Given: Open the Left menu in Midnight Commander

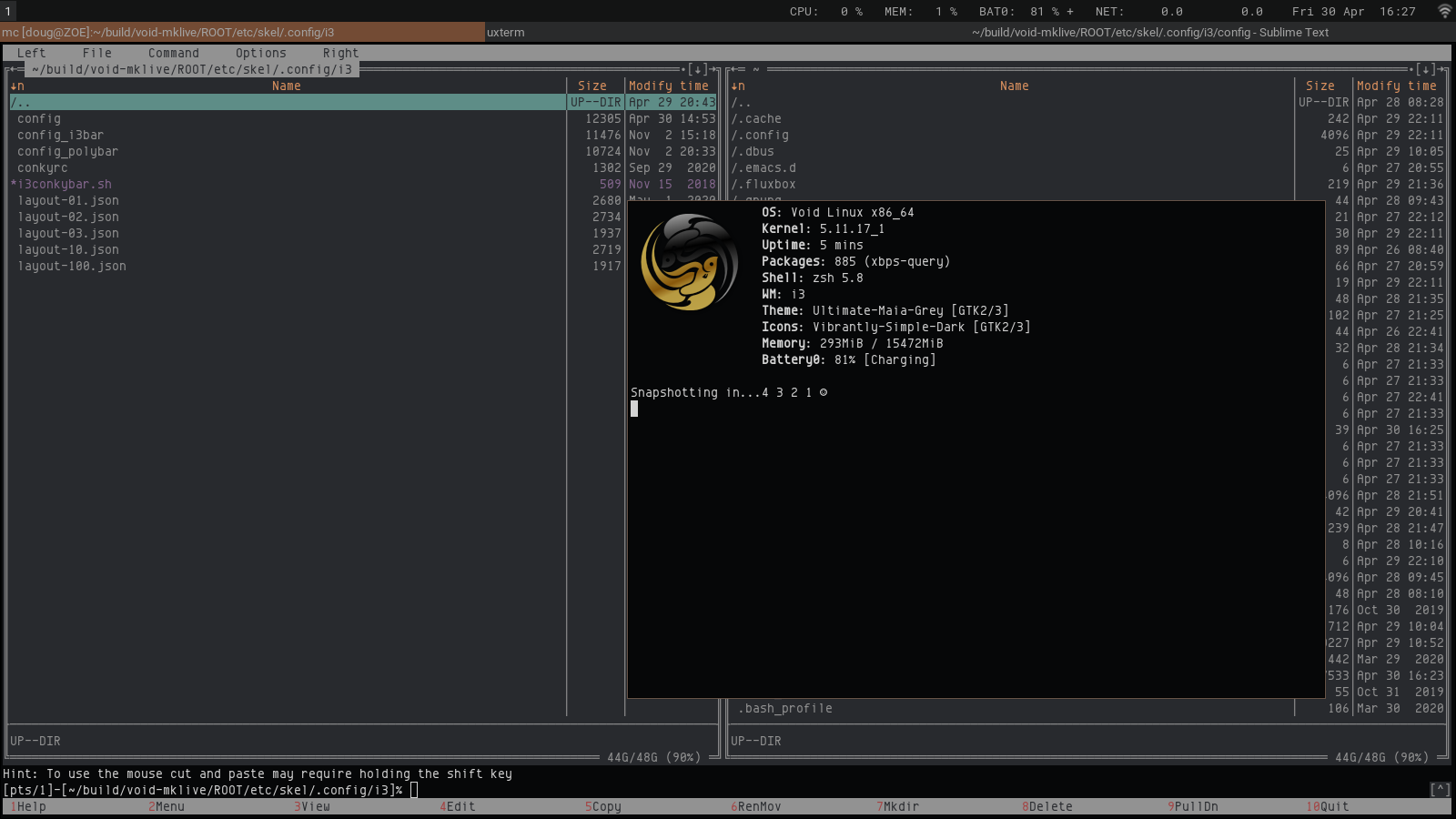Looking at the screenshot, I should tap(31, 53).
